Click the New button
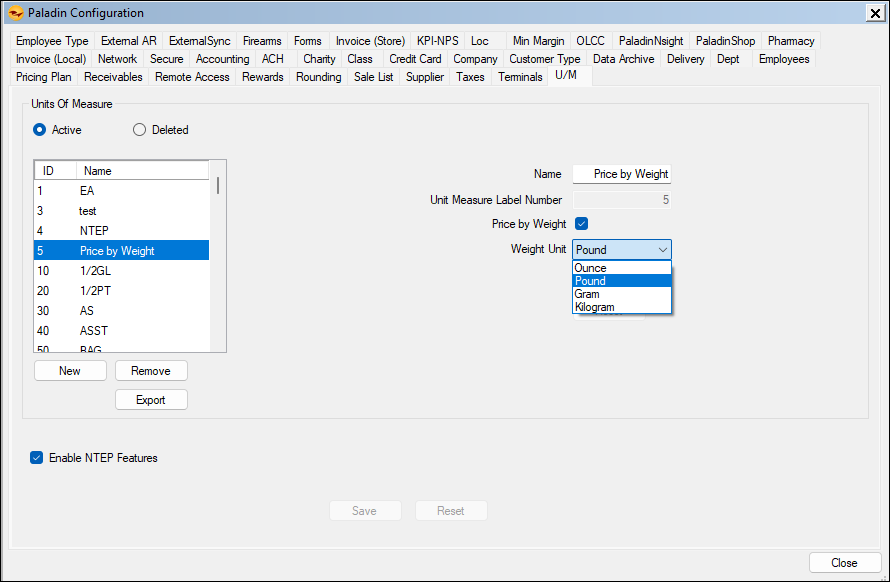This screenshot has height=582, width=890. (x=70, y=371)
